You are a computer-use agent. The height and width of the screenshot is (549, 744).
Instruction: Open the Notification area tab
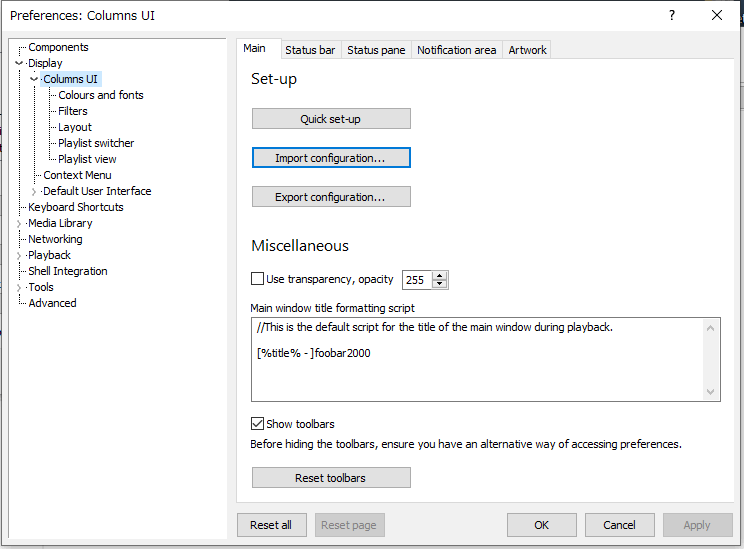[x=456, y=50]
